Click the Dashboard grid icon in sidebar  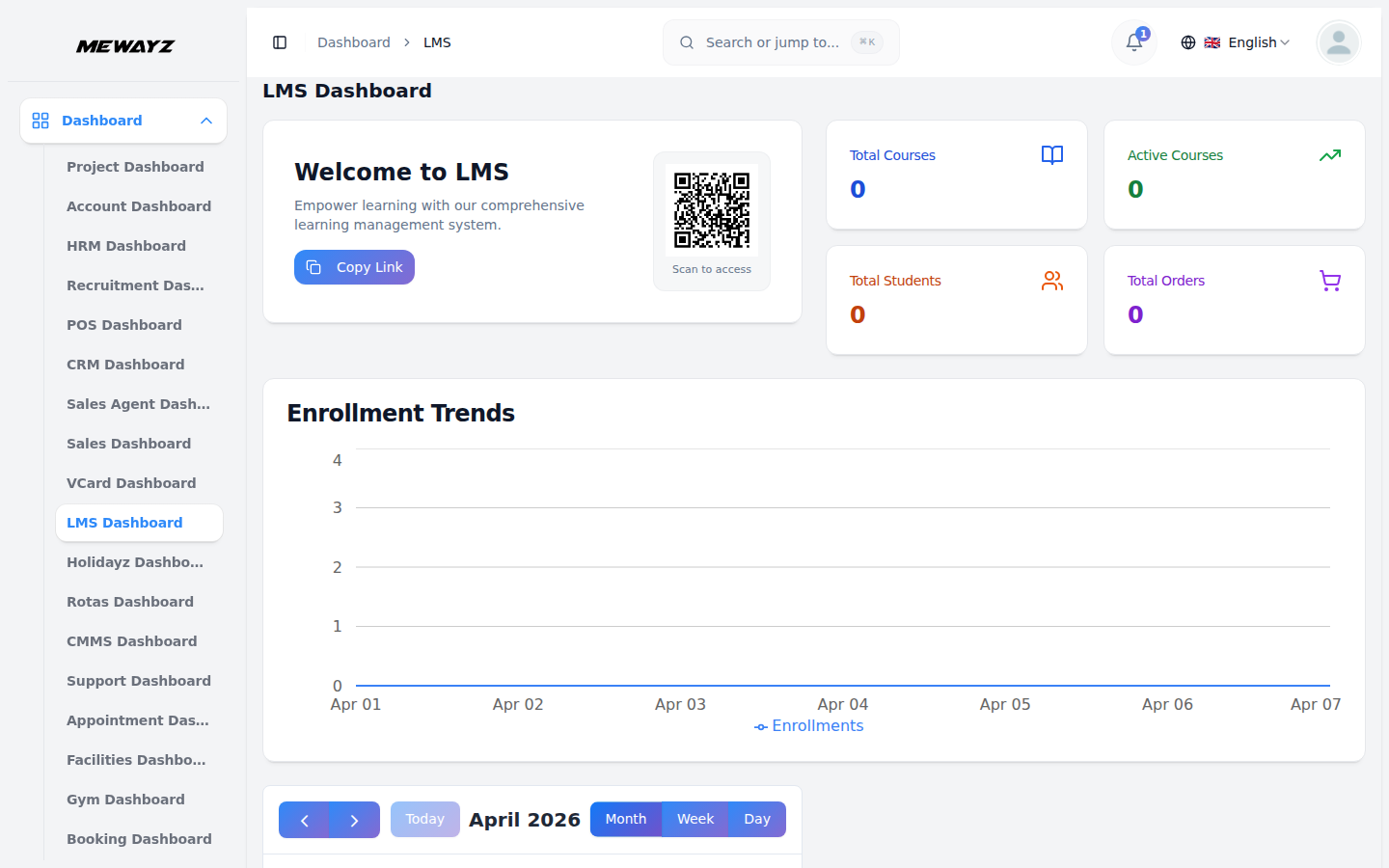(x=40, y=120)
